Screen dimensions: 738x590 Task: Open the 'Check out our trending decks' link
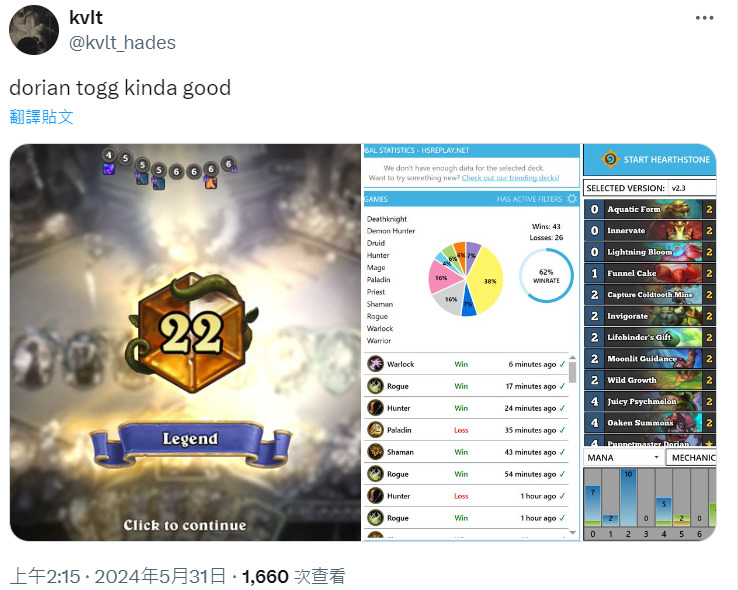tap(511, 178)
